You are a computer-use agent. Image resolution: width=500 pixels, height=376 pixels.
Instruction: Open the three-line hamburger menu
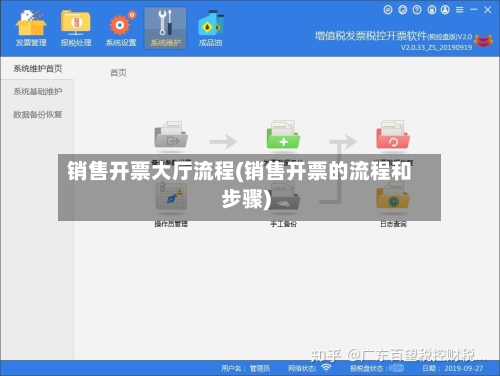point(460,10)
